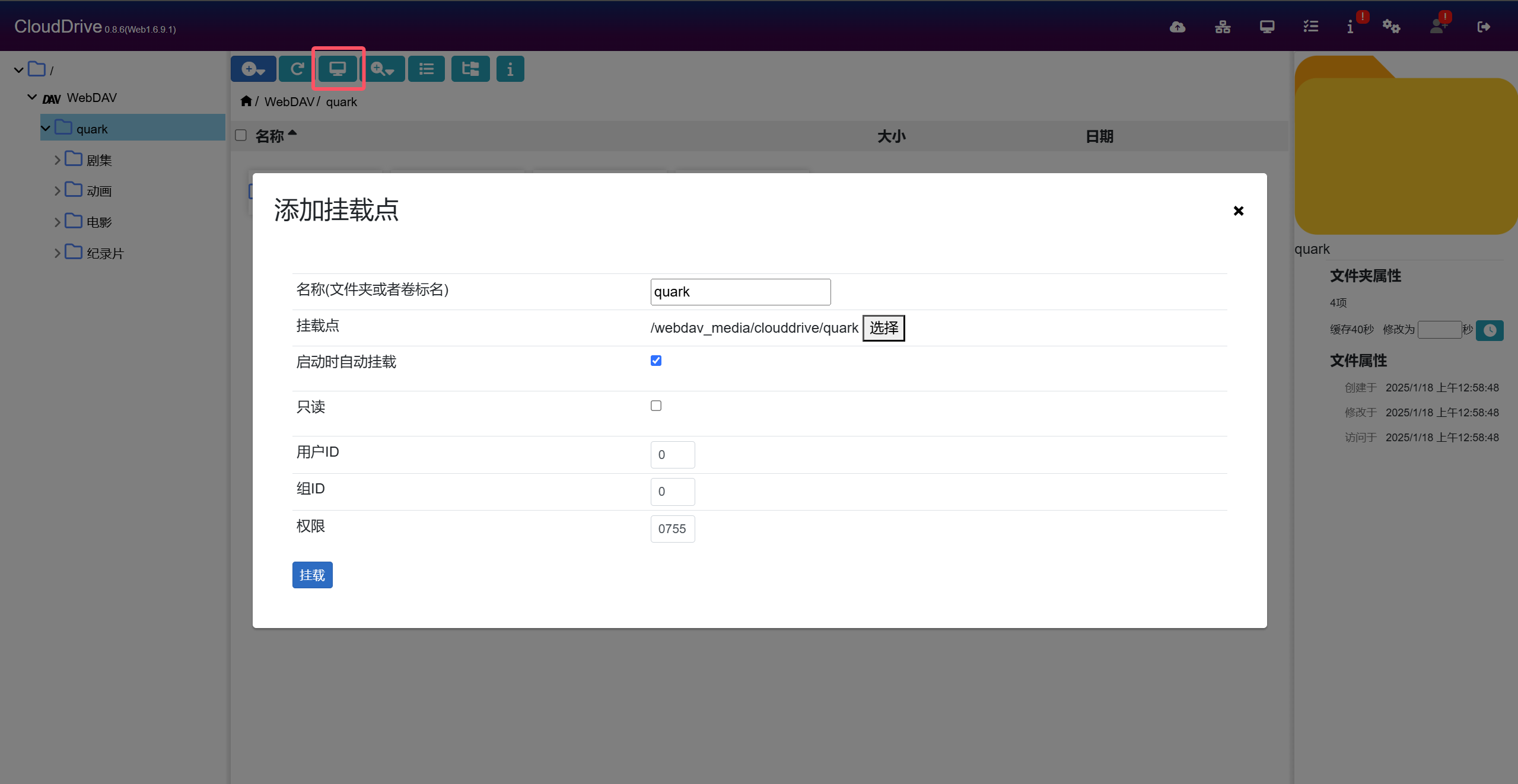
Task: Open the network sitemap icon in header
Action: tap(1222, 27)
